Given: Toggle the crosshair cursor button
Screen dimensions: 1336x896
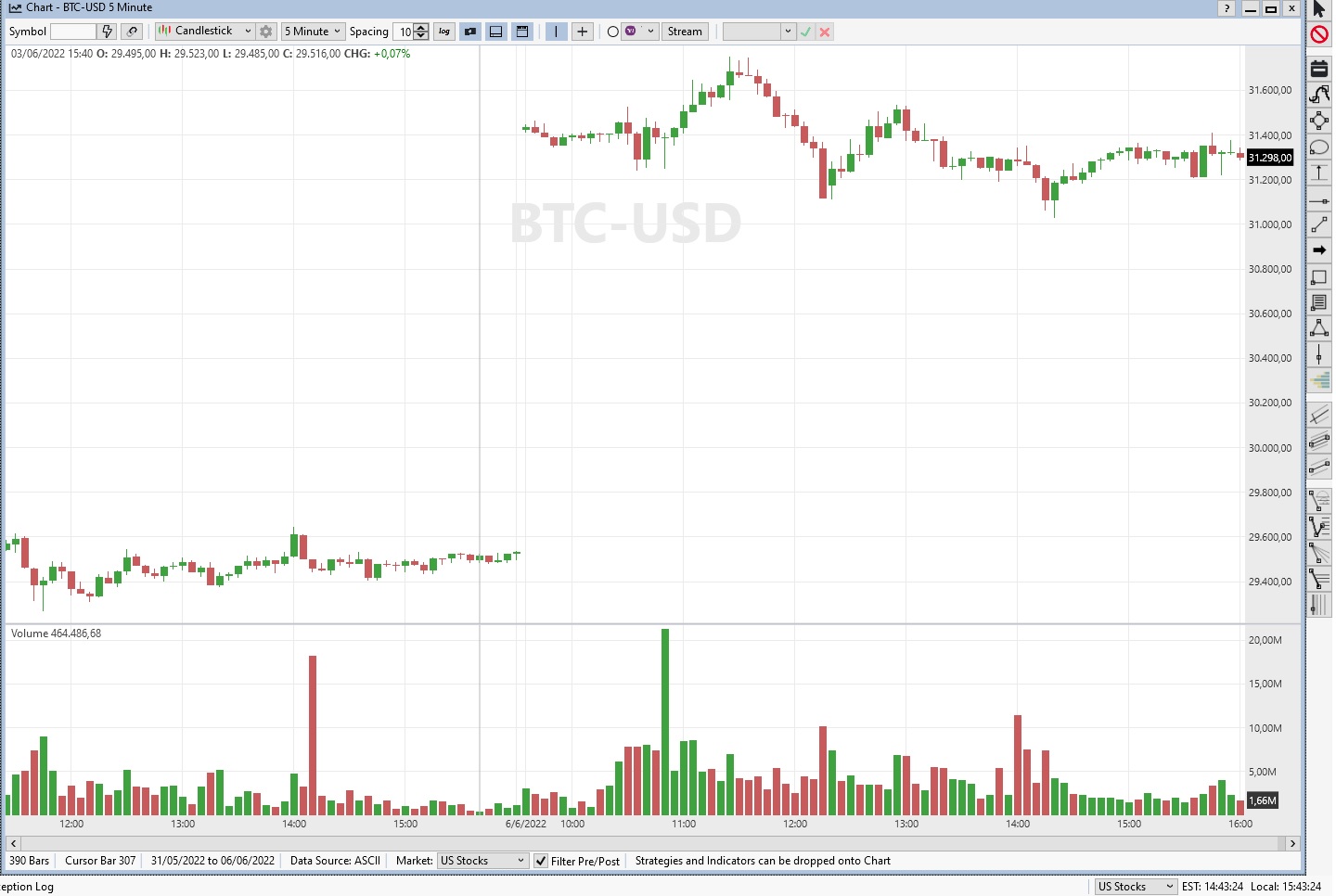Looking at the screenshot, I should 582,32.
